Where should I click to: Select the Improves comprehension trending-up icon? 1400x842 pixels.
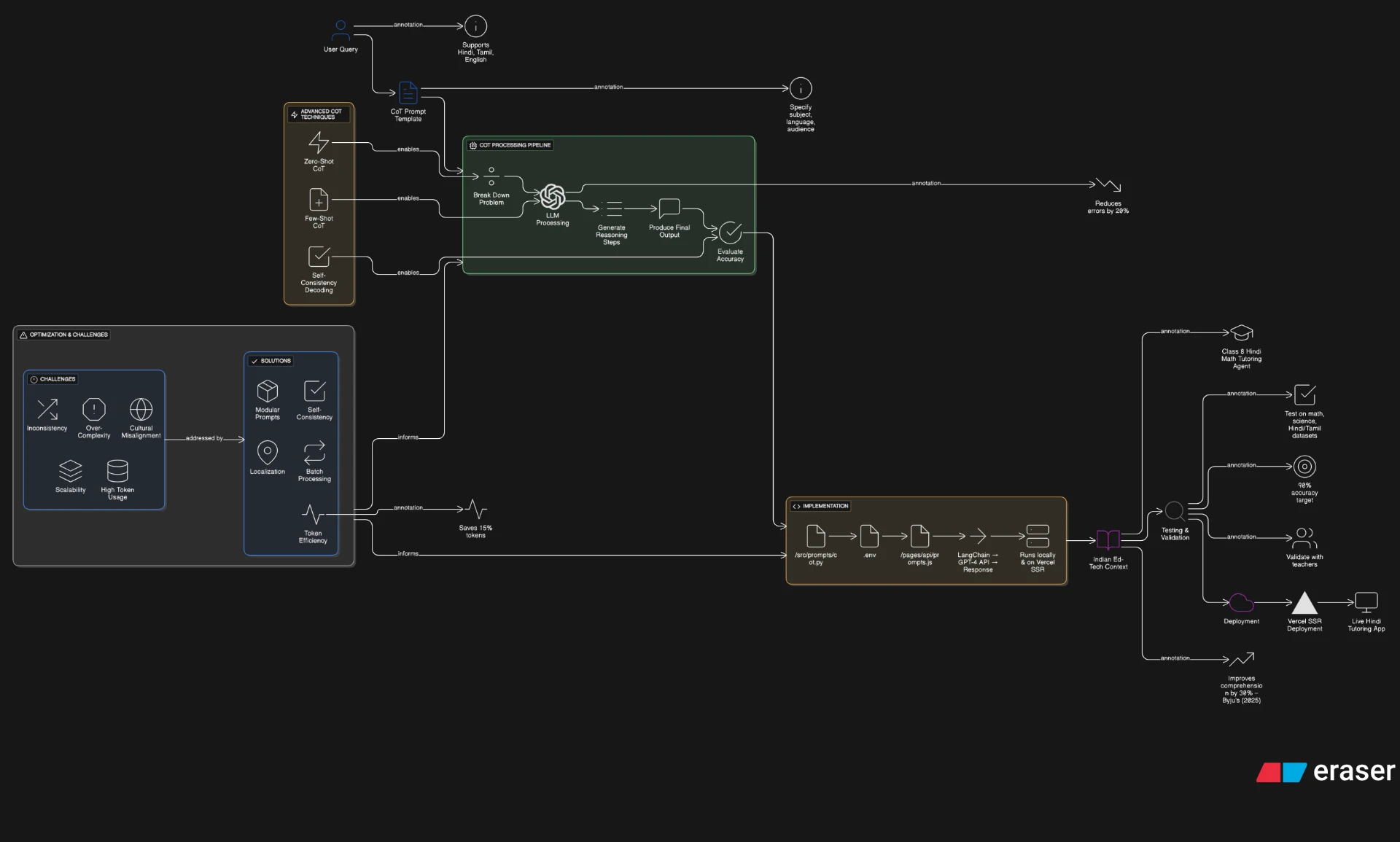coord(1242,659)
